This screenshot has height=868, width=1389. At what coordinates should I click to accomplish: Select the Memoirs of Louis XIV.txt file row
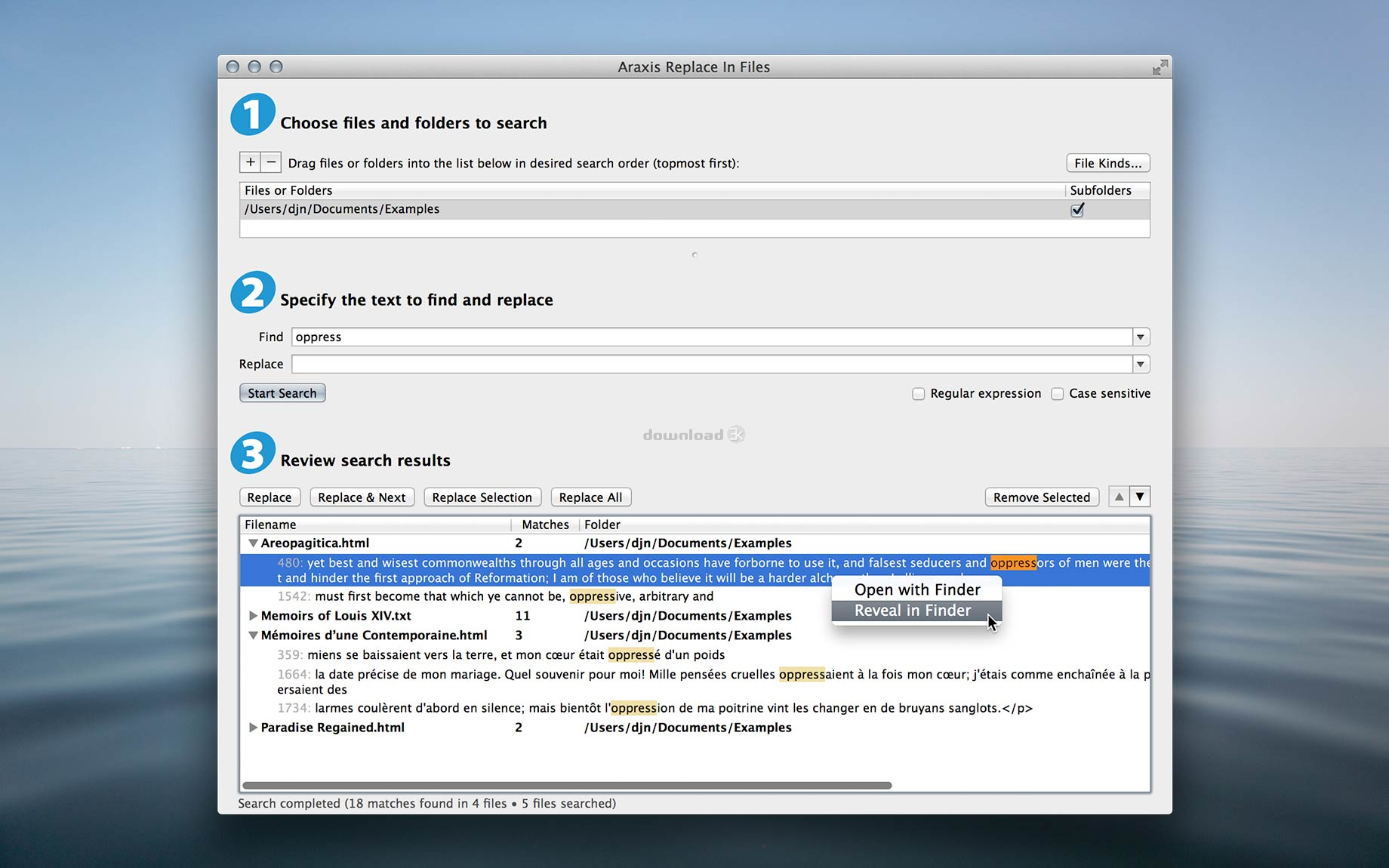(x=694, y=615)
